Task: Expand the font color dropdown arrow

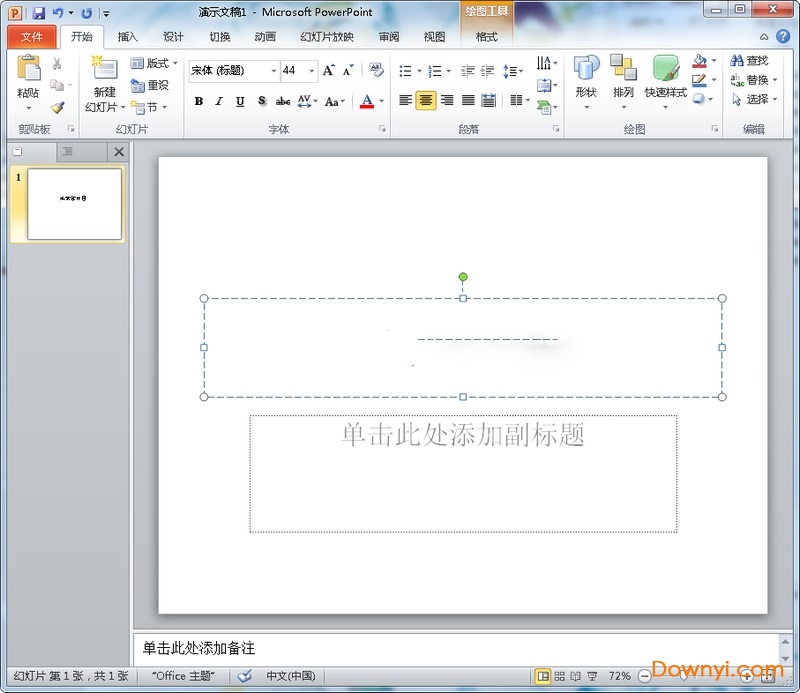Action: coord(380,101)
